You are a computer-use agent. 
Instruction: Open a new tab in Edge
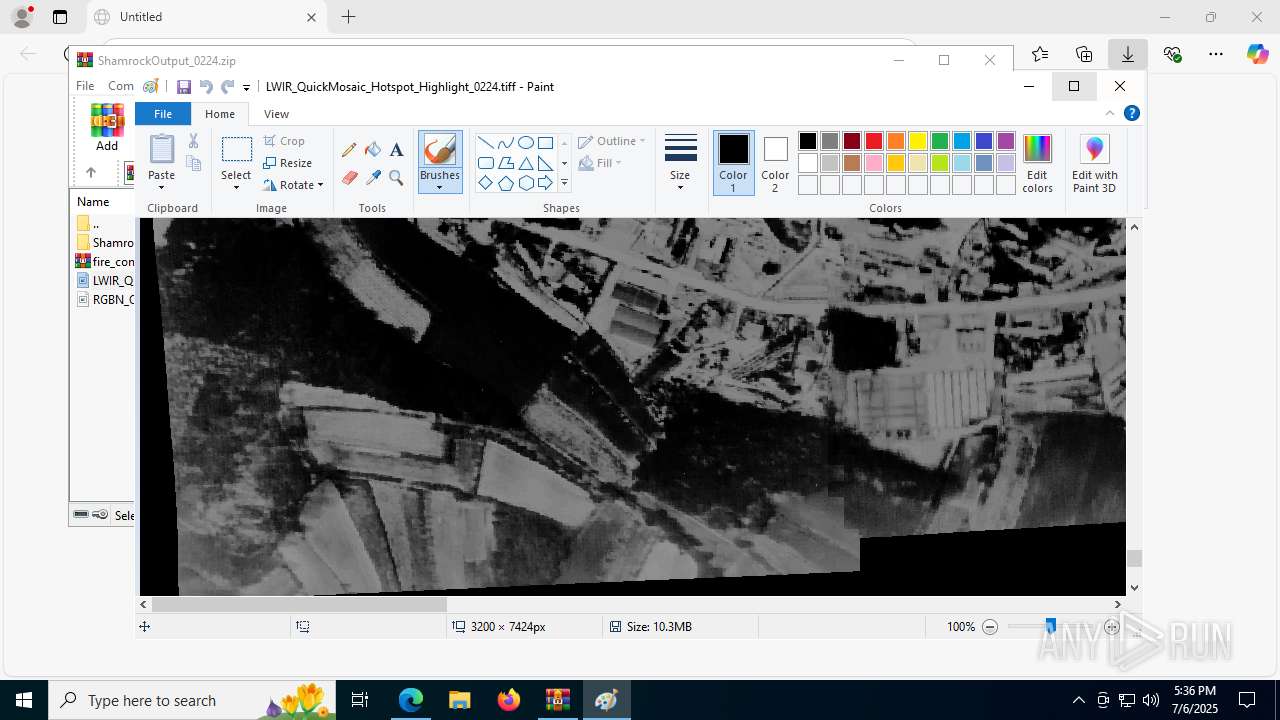tap(348, 17)
